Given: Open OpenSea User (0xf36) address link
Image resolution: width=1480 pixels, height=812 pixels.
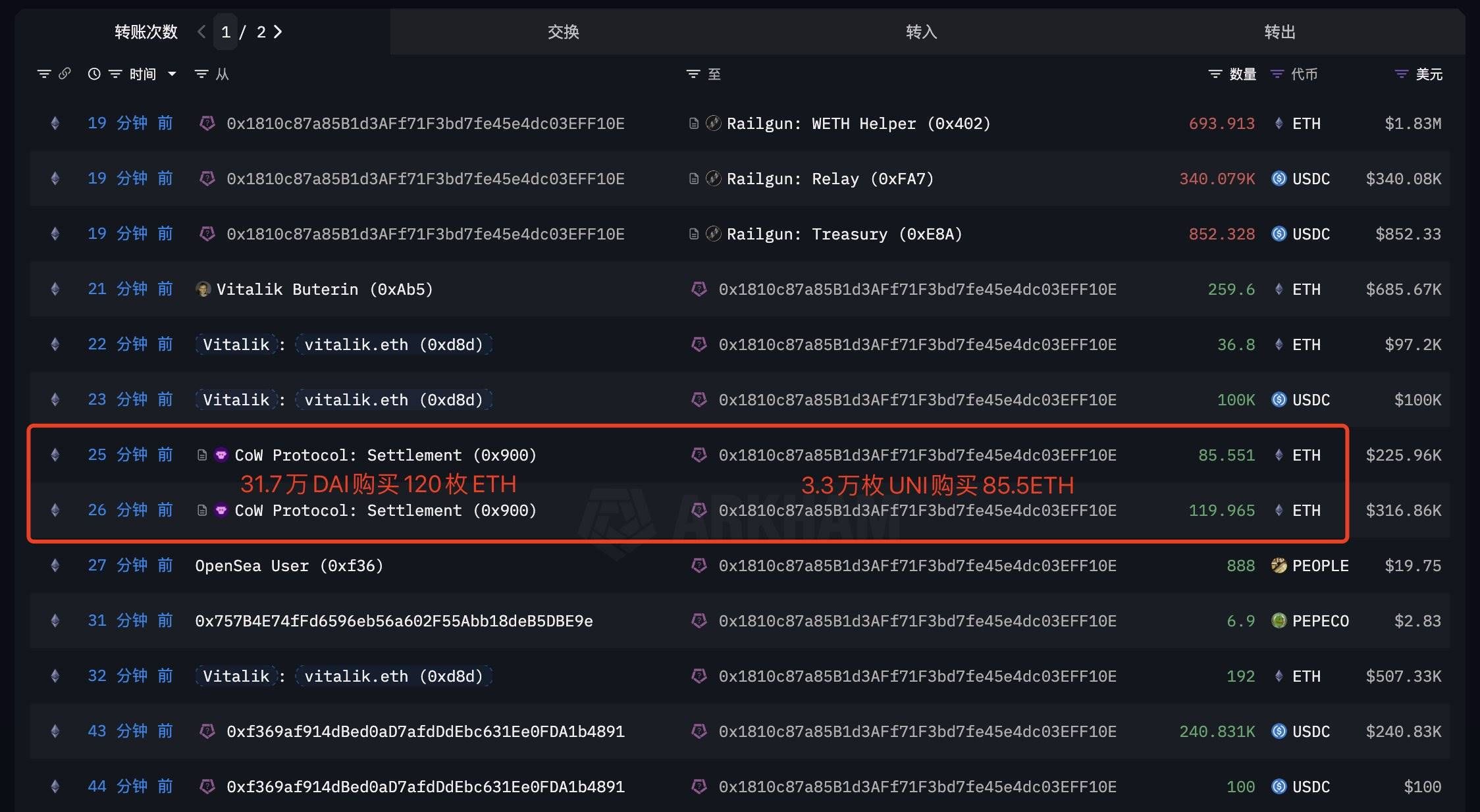Looking at the screenshot, I should pos(289,565).
